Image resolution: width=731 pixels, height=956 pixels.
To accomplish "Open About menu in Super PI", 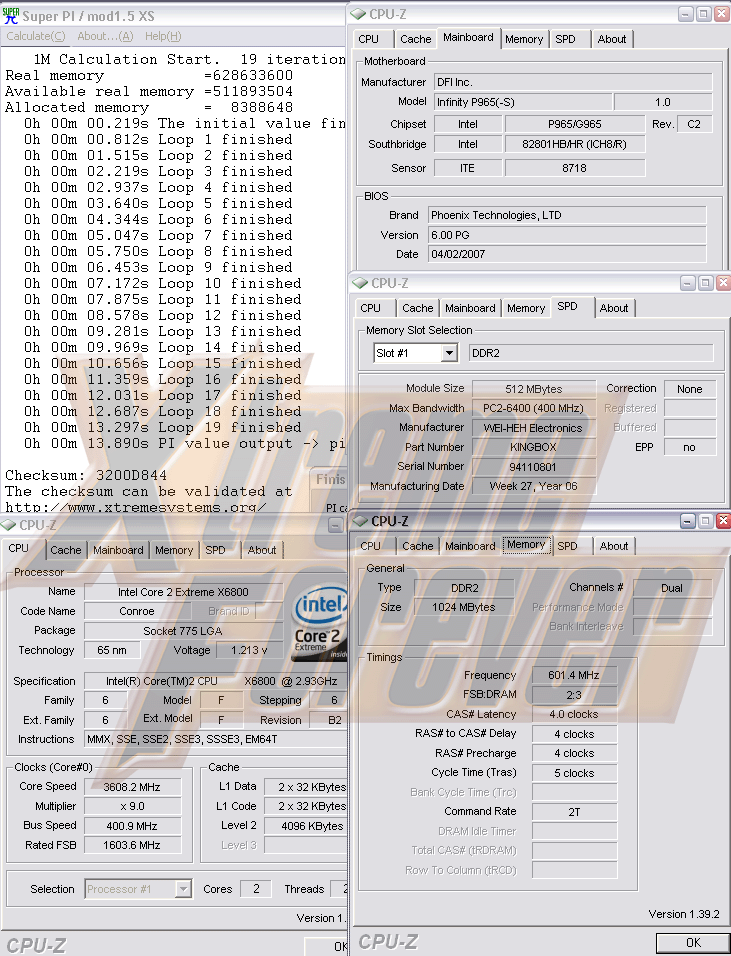I will [105, 36].
